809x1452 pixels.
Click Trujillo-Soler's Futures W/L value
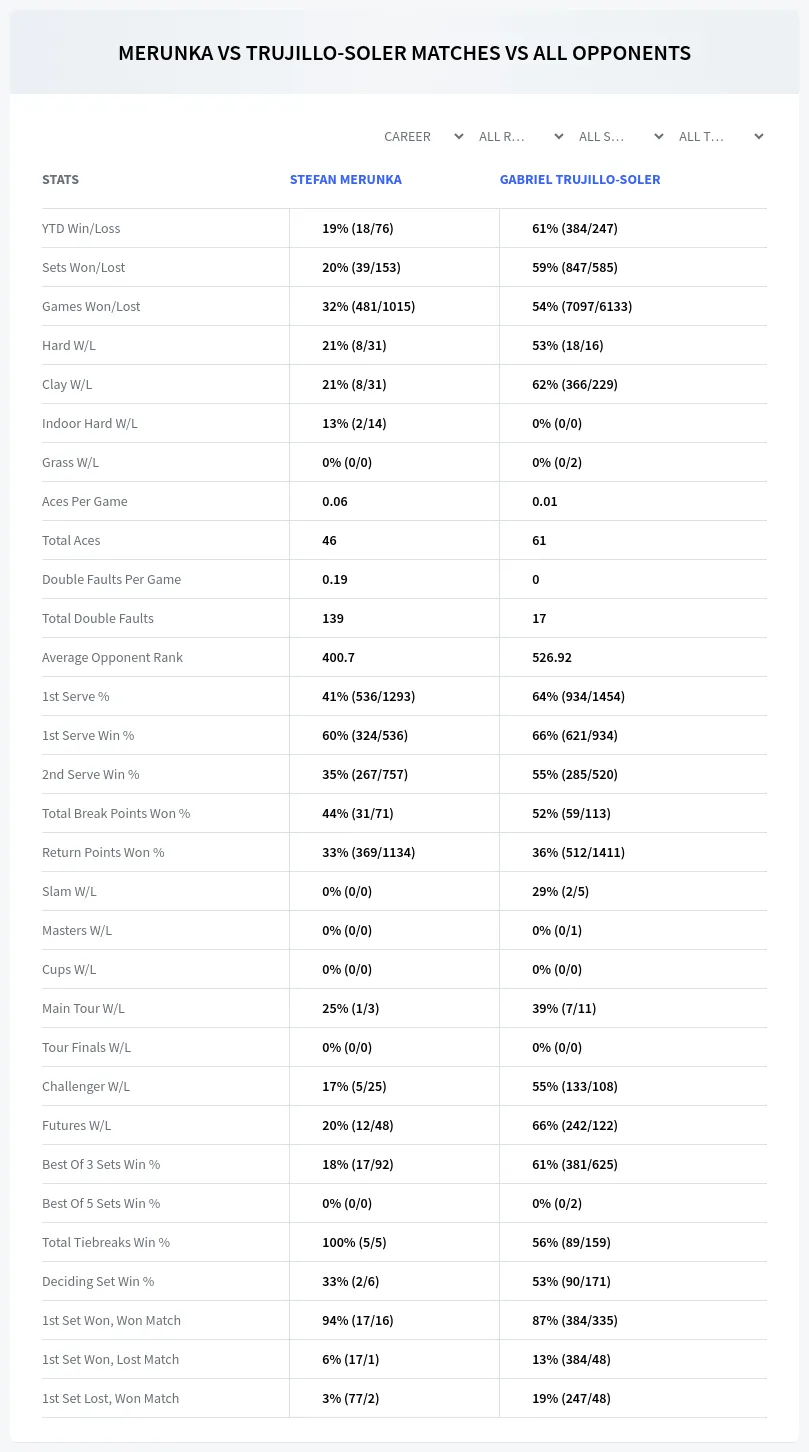coord(575,1125)
